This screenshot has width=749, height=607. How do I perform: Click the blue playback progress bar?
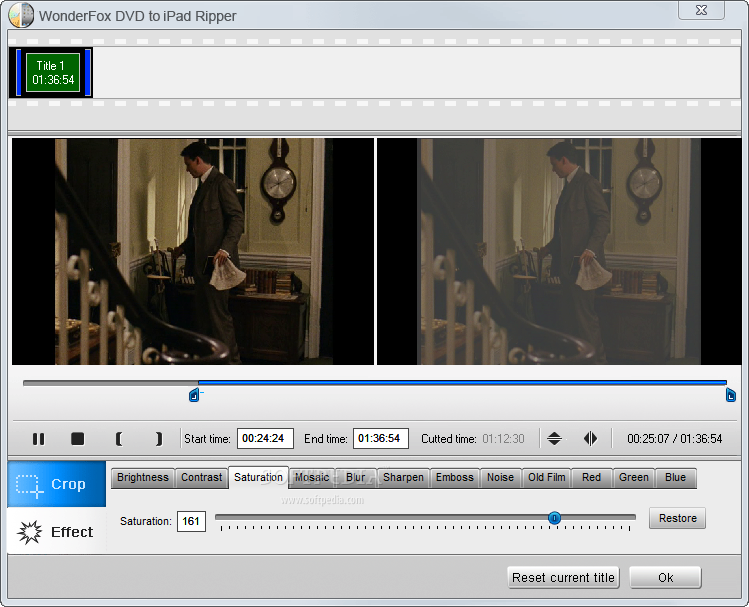pos(462,383)
